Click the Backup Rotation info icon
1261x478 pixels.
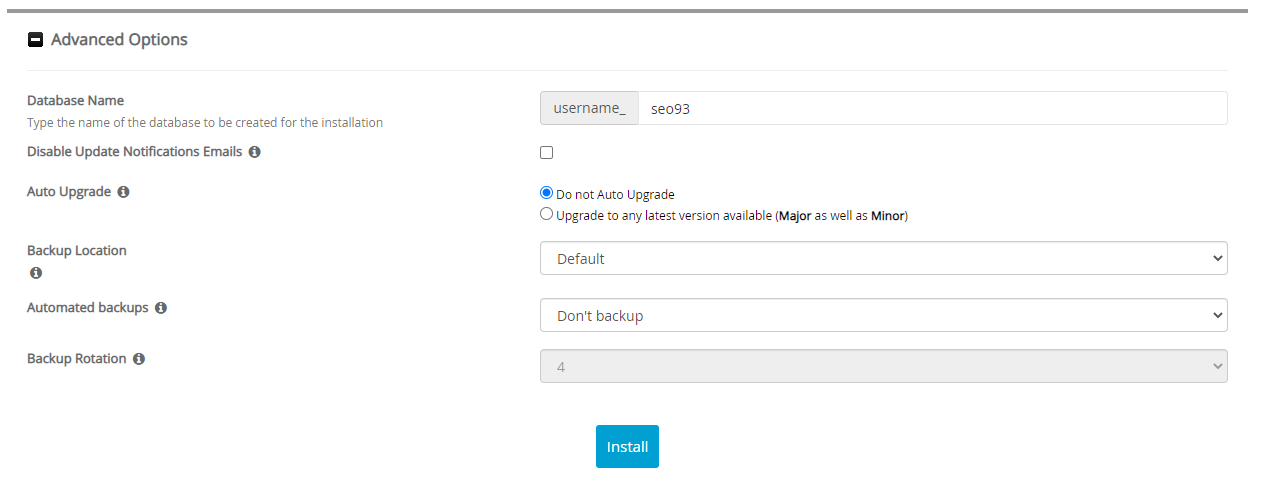pyautogui.click(x=139, y=359)
